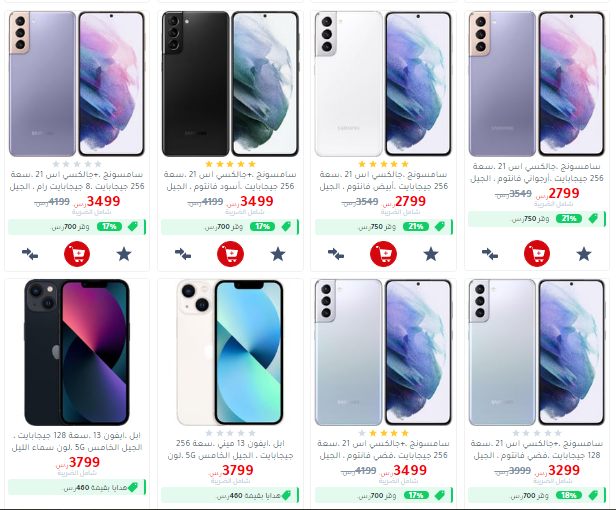
Task: Add white Galaxy S21 to cart
Action: 383,254
